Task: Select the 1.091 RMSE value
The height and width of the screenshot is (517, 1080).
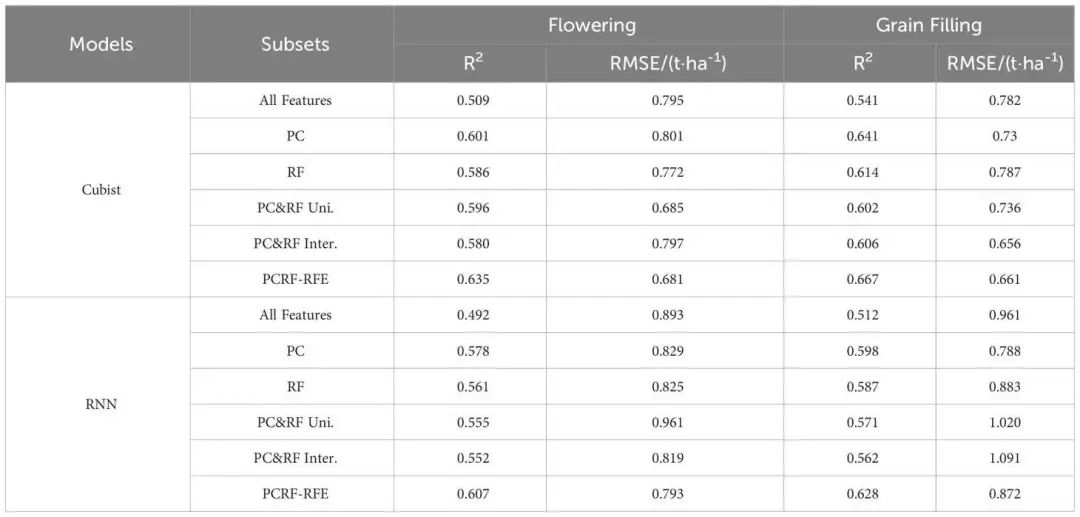Action: pos(1004,458)
